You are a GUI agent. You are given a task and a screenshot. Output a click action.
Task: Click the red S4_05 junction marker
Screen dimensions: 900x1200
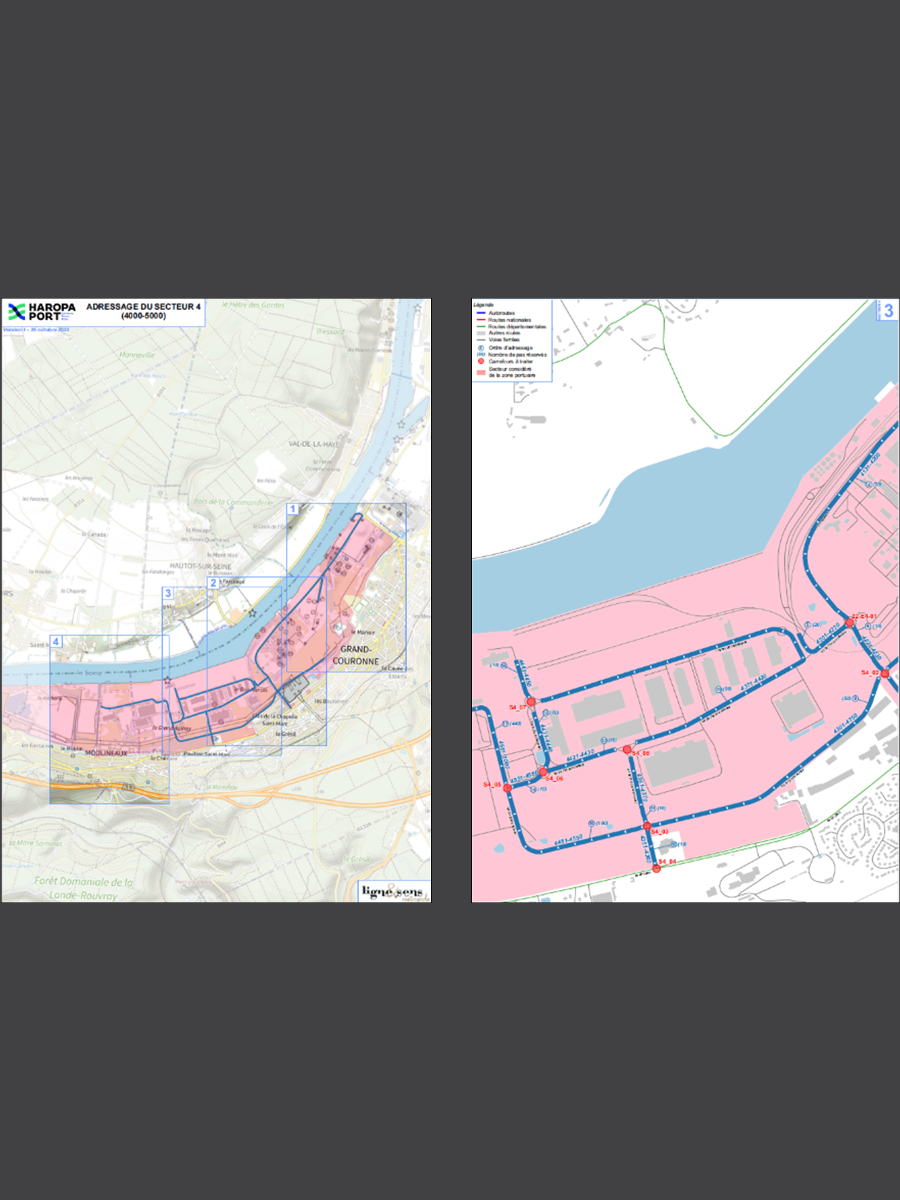(x=508, y=789)
